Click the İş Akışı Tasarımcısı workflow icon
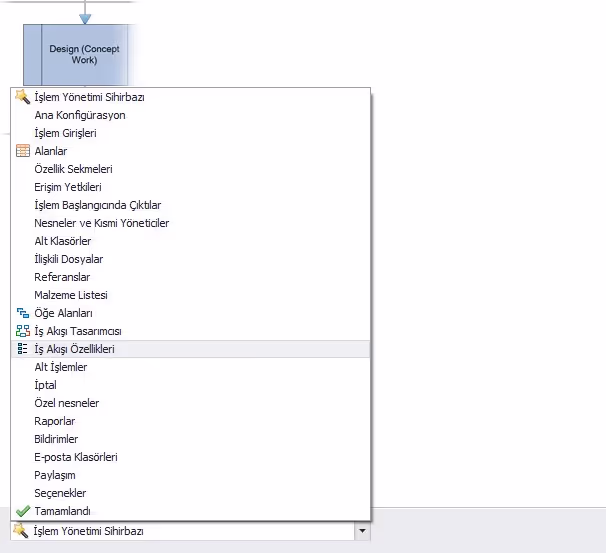 pyautogui.click(x=23, y=331)
